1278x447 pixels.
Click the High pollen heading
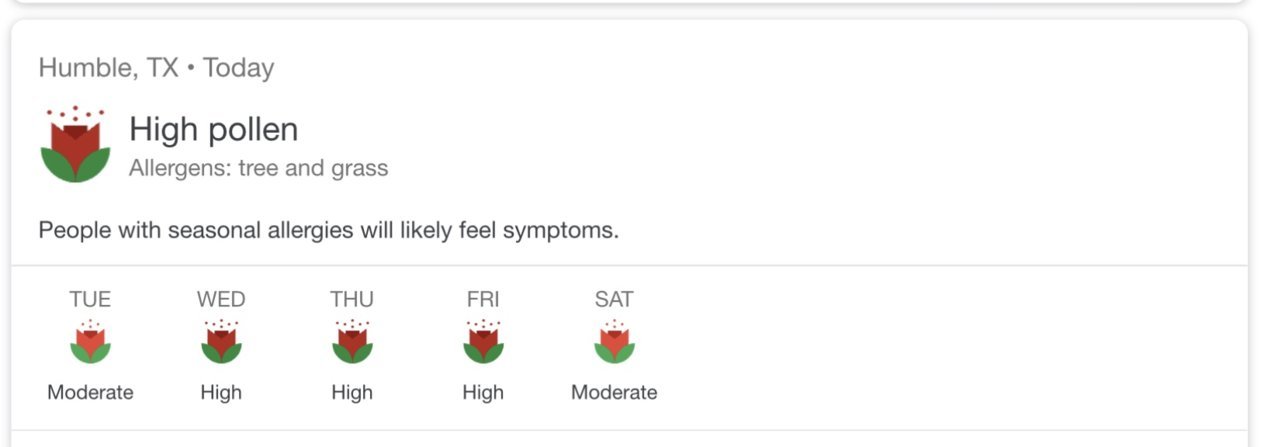(214, 130)
